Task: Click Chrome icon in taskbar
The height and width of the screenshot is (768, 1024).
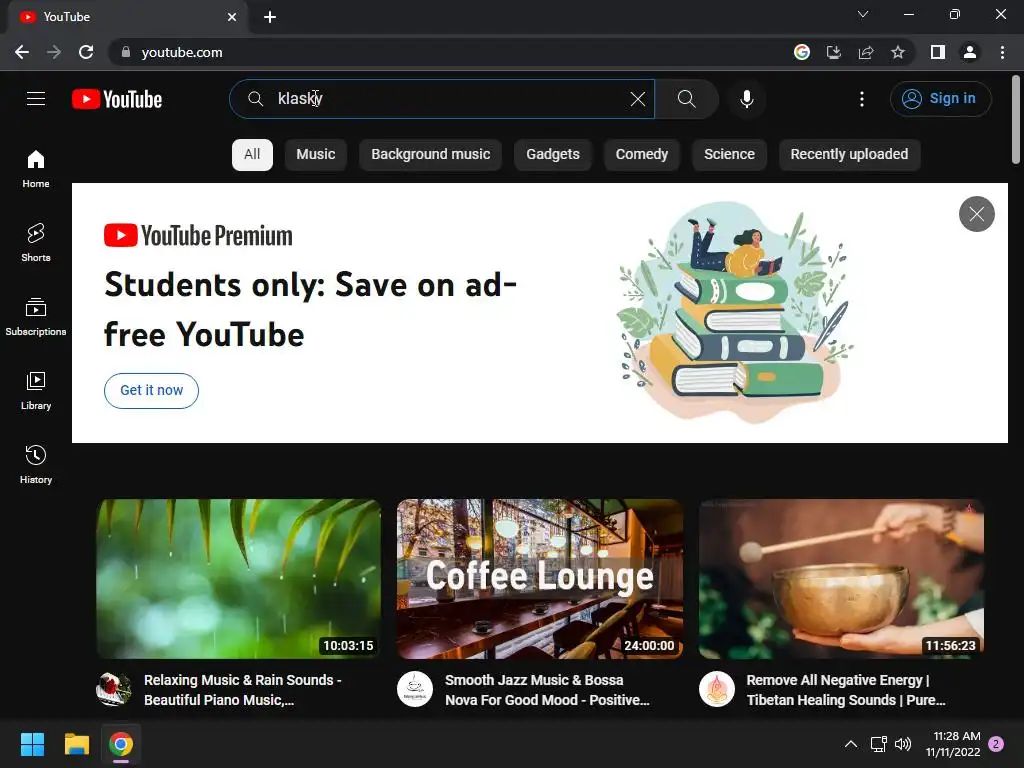Action: point(121,744)
